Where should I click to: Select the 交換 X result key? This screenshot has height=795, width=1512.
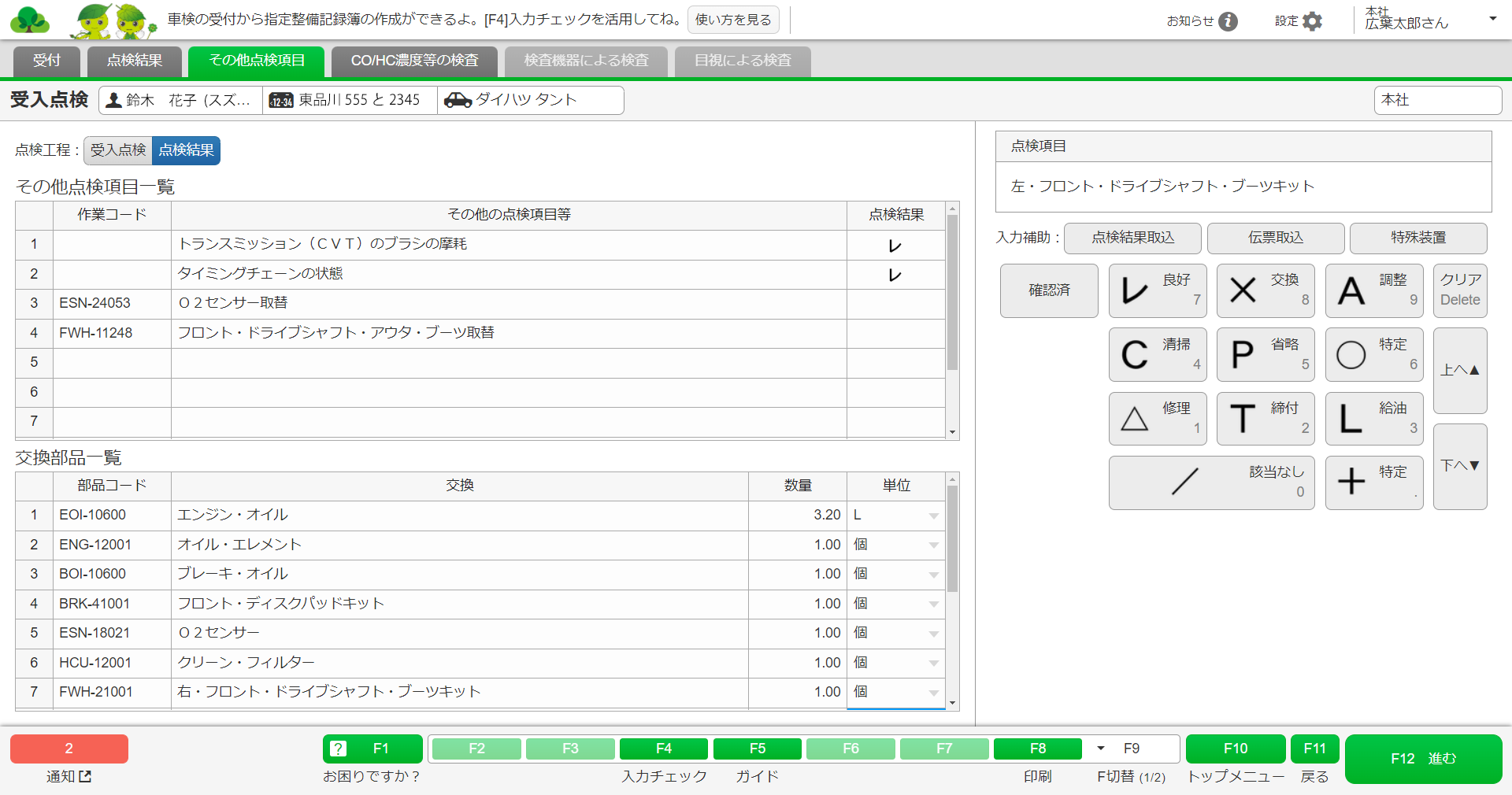point(1265,290)
